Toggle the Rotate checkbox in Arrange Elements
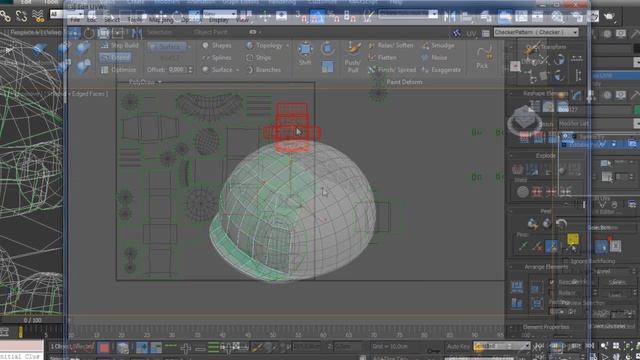The height and width of the screenshot is (360, 640). point(552,292)
